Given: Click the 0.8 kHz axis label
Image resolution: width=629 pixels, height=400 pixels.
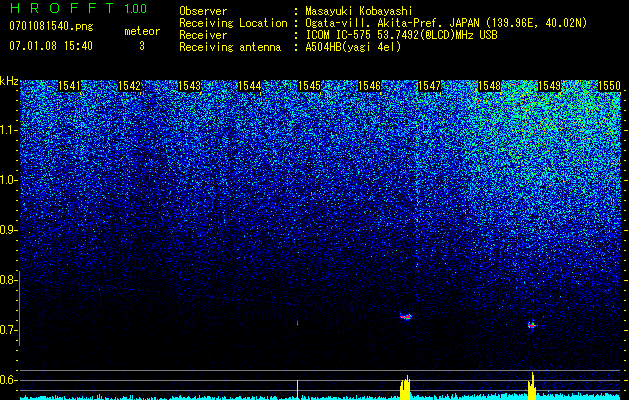Looking at the screenshot, I should (x=8, y=280).
